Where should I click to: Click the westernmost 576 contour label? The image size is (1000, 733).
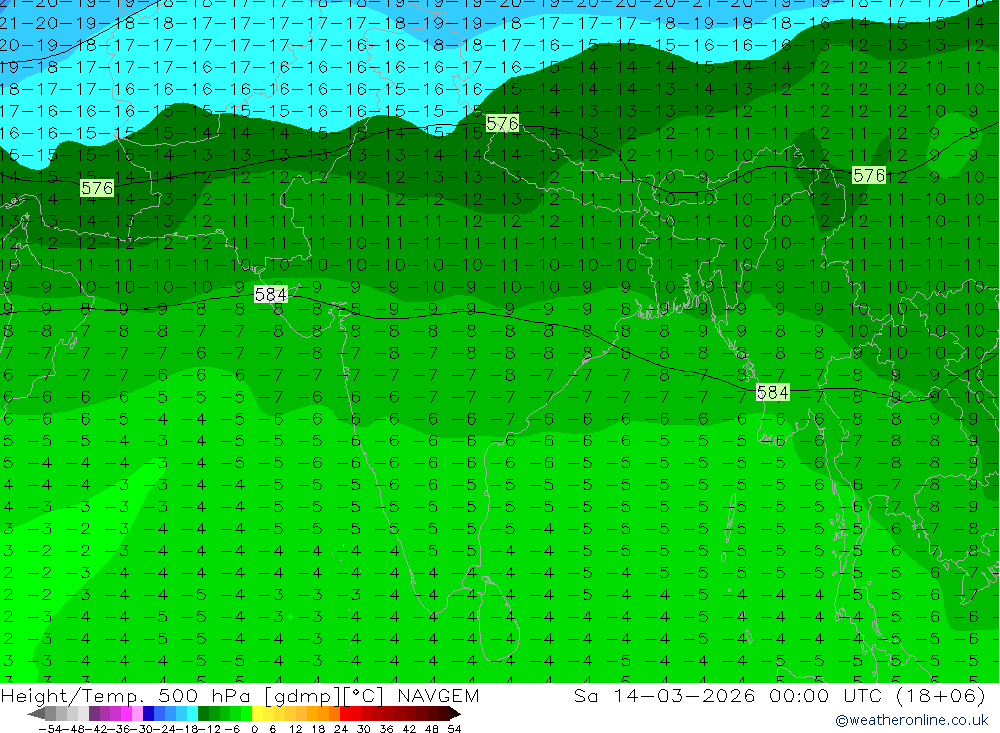97,188
